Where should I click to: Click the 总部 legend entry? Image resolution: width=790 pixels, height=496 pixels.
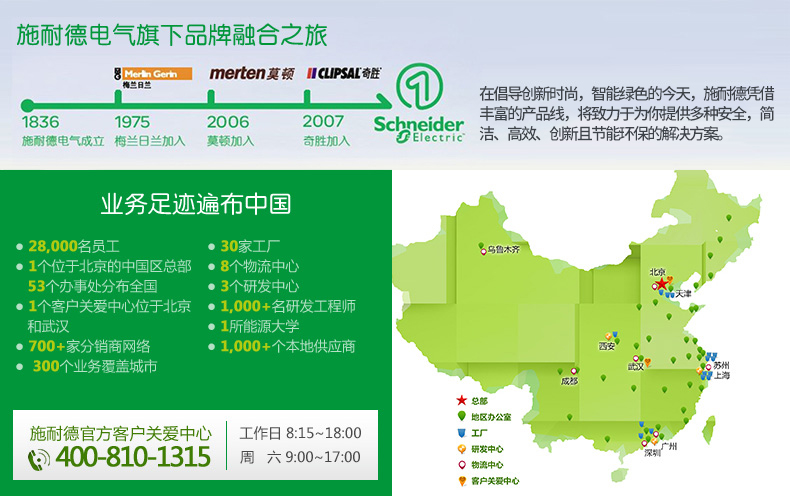[x=472, y=400]
